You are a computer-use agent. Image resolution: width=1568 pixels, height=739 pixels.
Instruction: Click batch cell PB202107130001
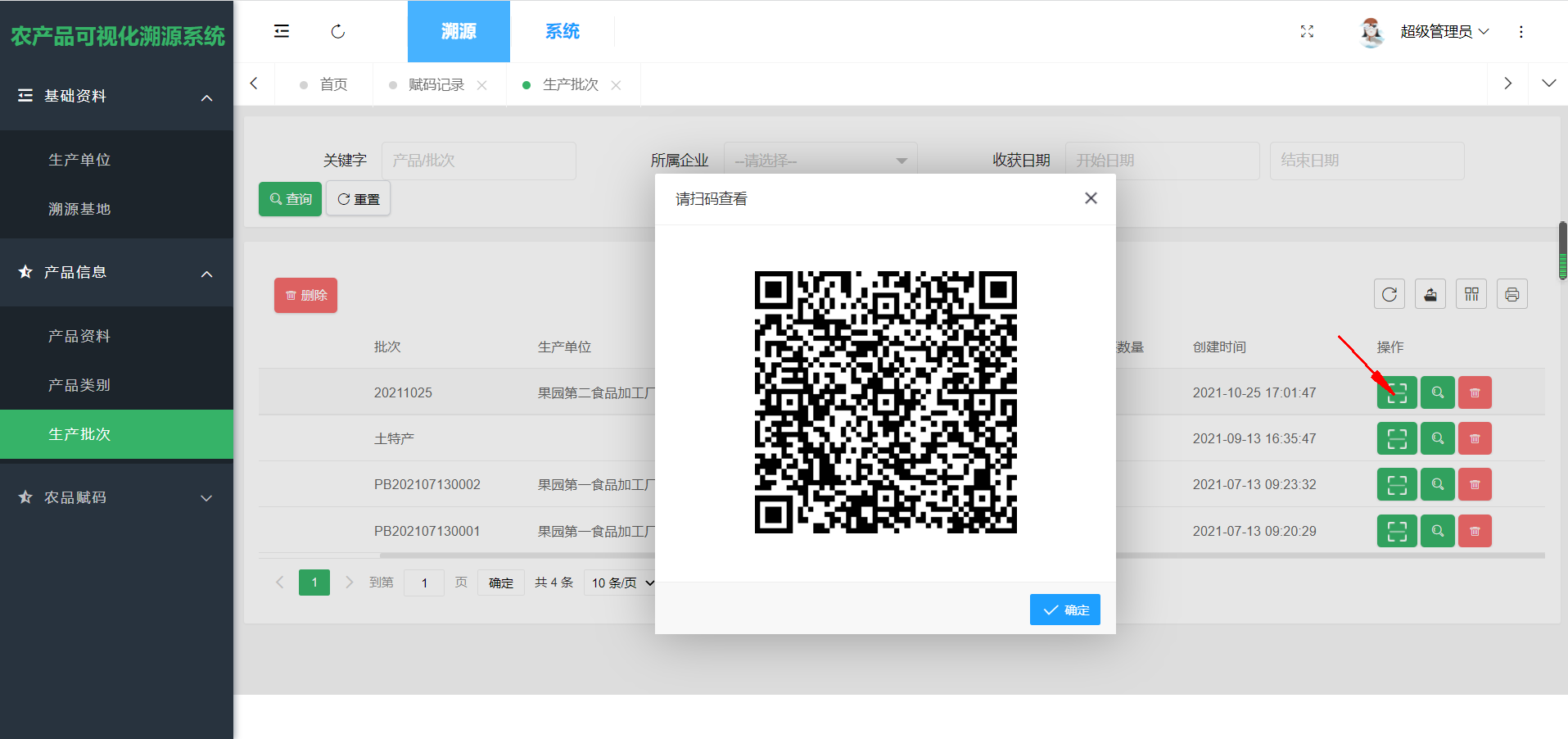click(427, 531)
